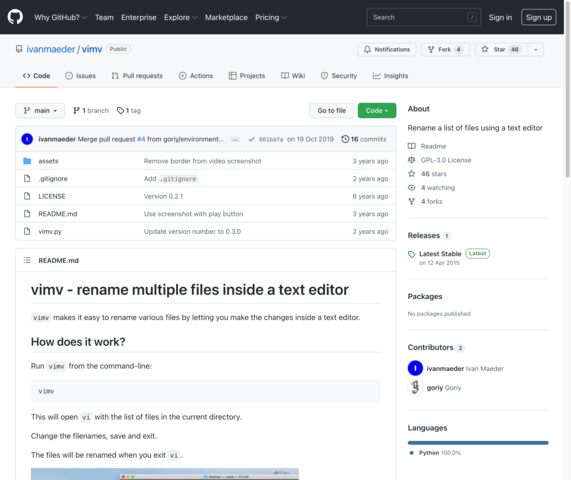Screen dimensions: 571x480
Task: Focus the GitHub Search field
Action: [x=424, y=17]
